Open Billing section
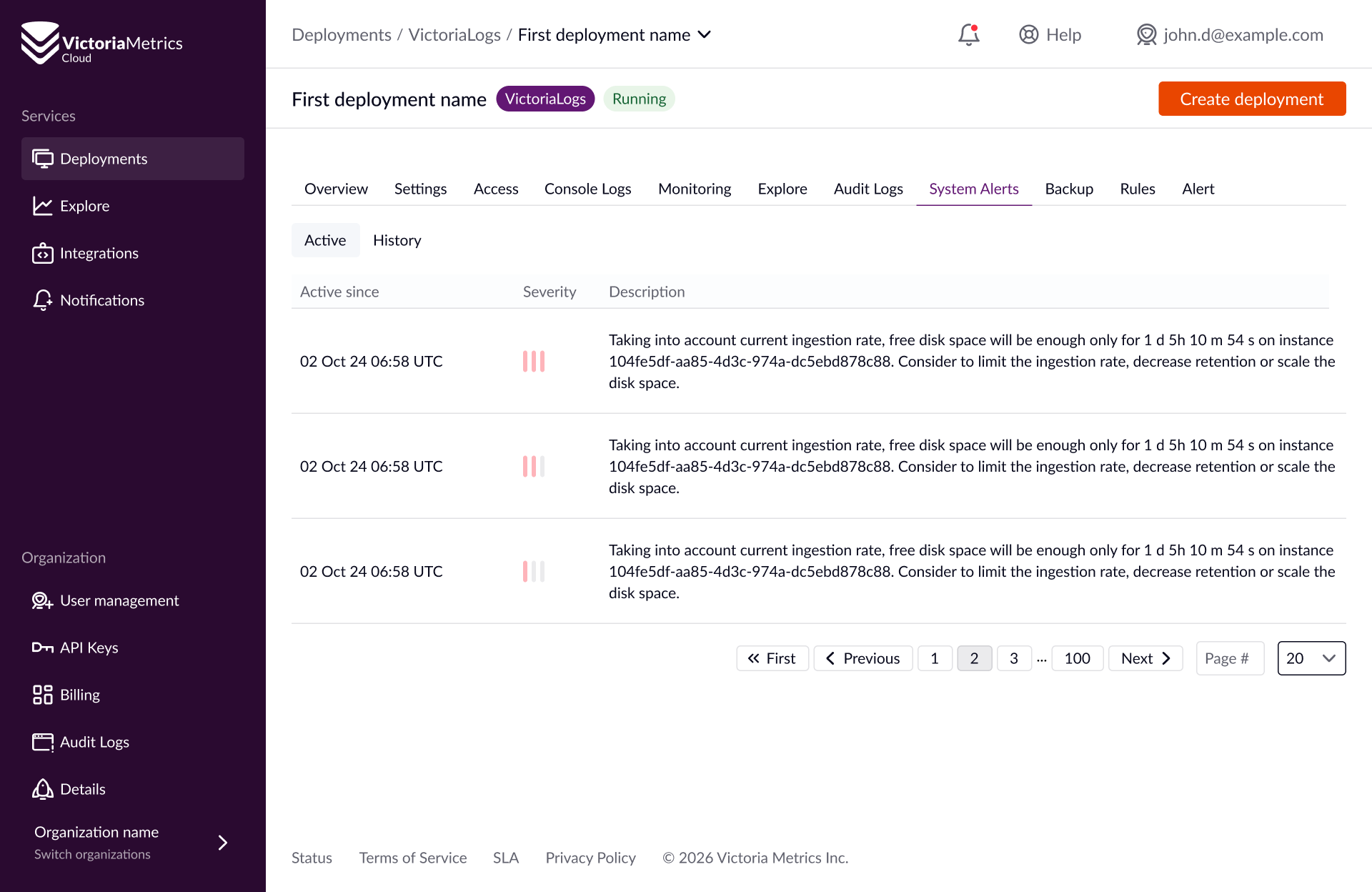This screenshot has height=892, width=1372. 79,695
